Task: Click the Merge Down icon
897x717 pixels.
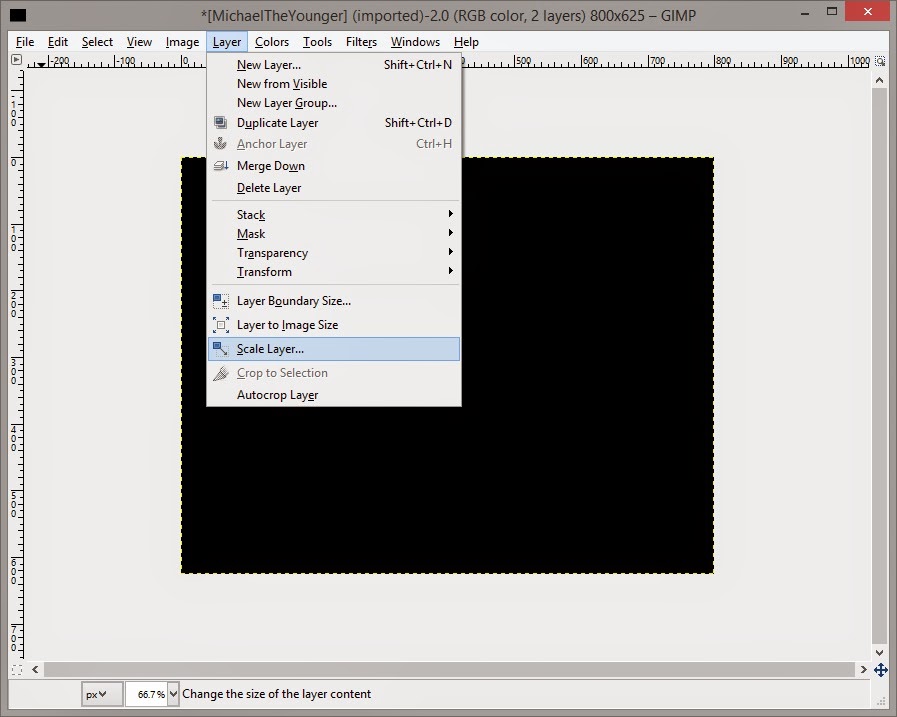Action: click(x=220, y=166)
